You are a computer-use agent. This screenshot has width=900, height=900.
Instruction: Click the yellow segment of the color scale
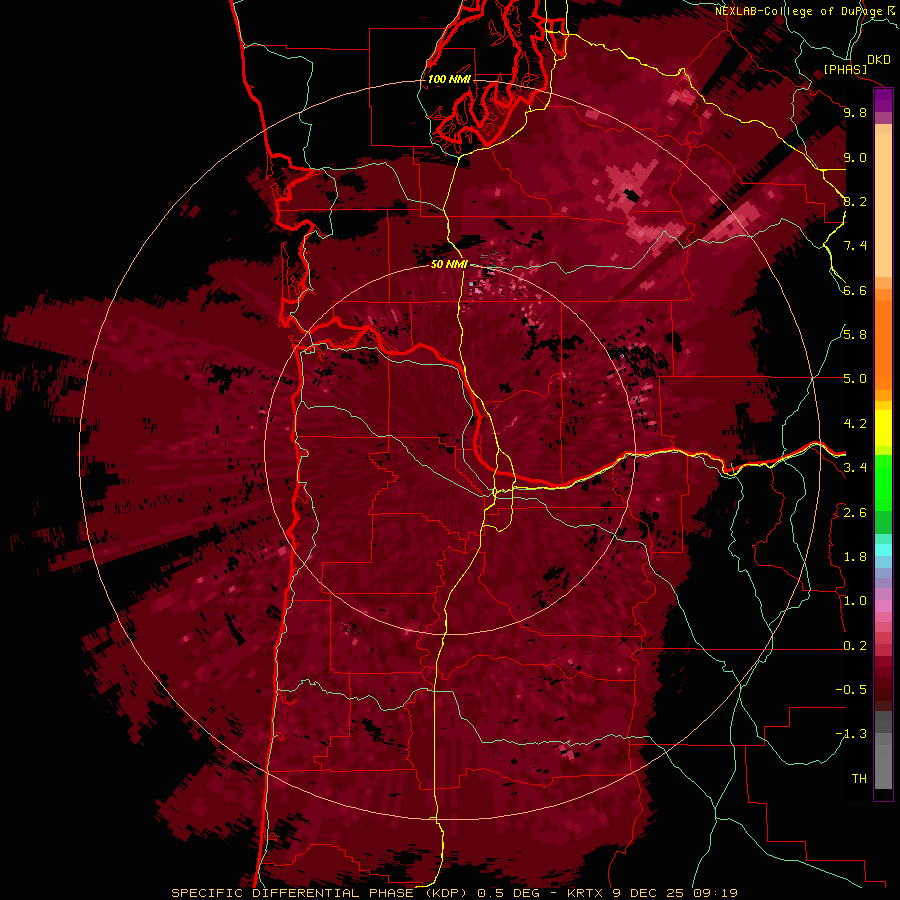point(883,428)
